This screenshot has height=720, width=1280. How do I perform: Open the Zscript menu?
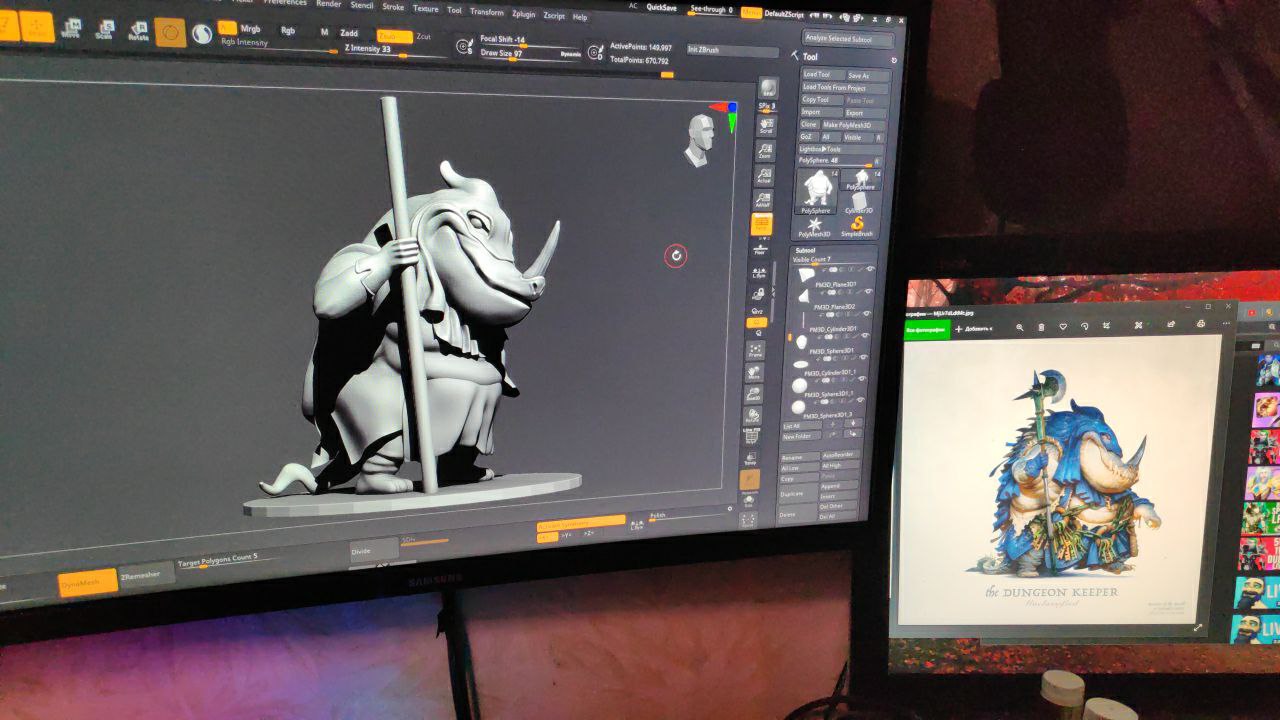pyautogui.click(x=554, y=16)
